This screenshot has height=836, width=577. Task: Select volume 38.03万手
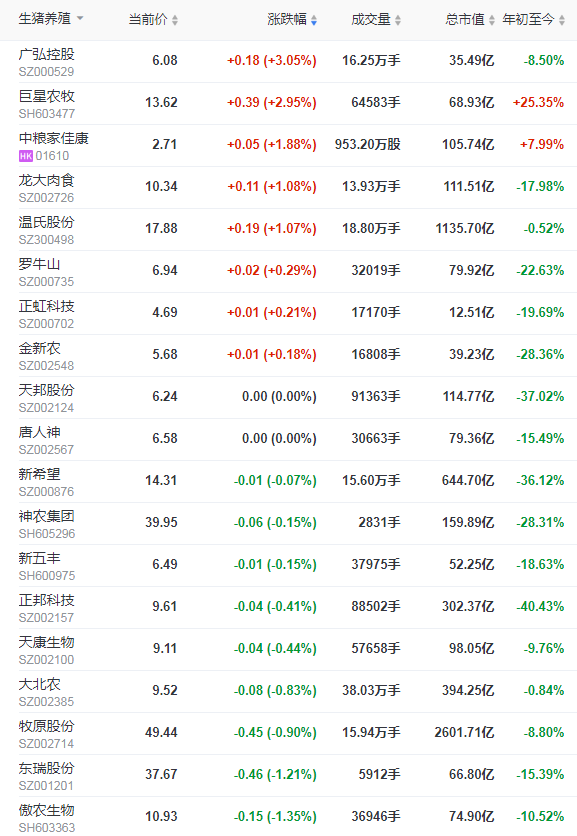[x=371, y=690]
